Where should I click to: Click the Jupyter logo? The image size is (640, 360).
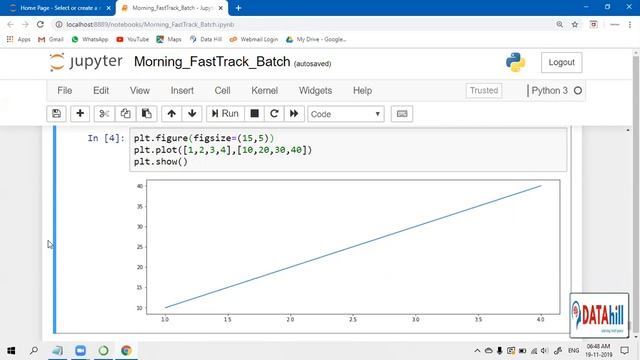coord(86,62)
